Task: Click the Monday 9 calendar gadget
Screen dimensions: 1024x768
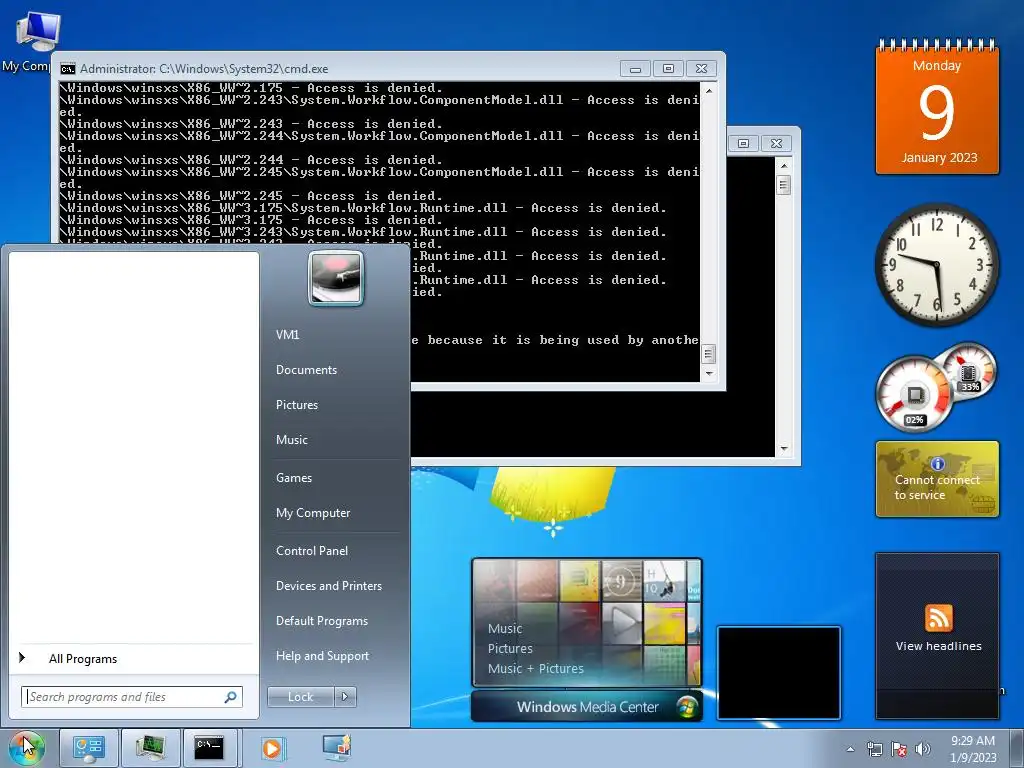Action: coord(937,107)
